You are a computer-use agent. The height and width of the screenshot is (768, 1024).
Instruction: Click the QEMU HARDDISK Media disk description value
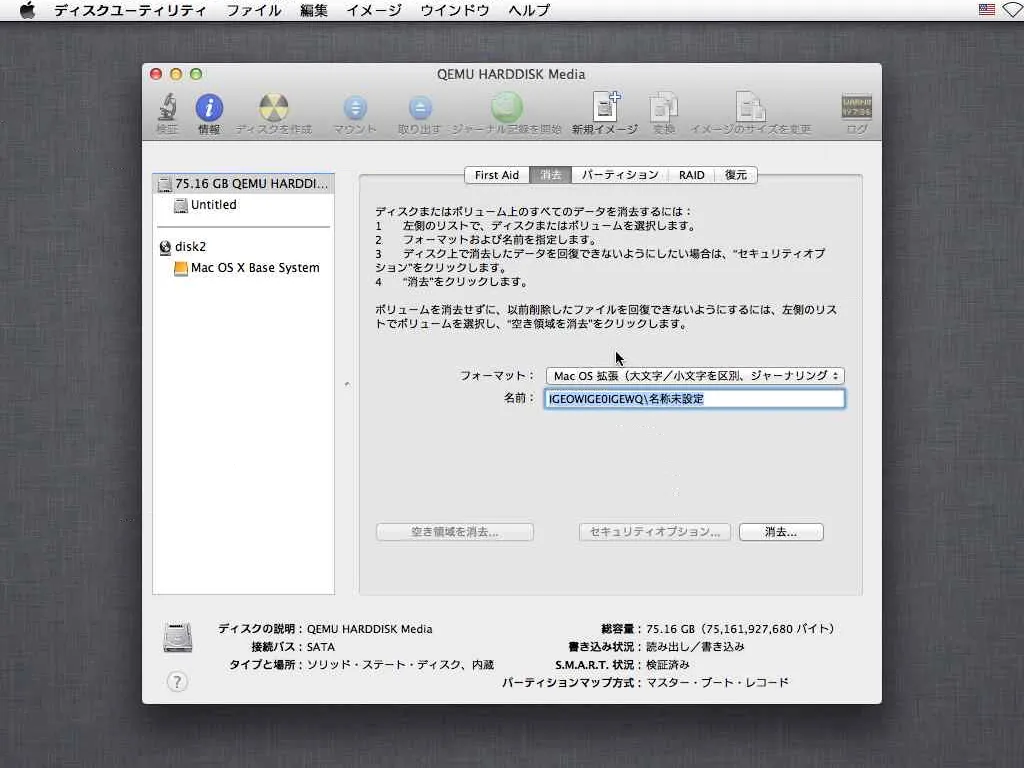coord(370,629)
